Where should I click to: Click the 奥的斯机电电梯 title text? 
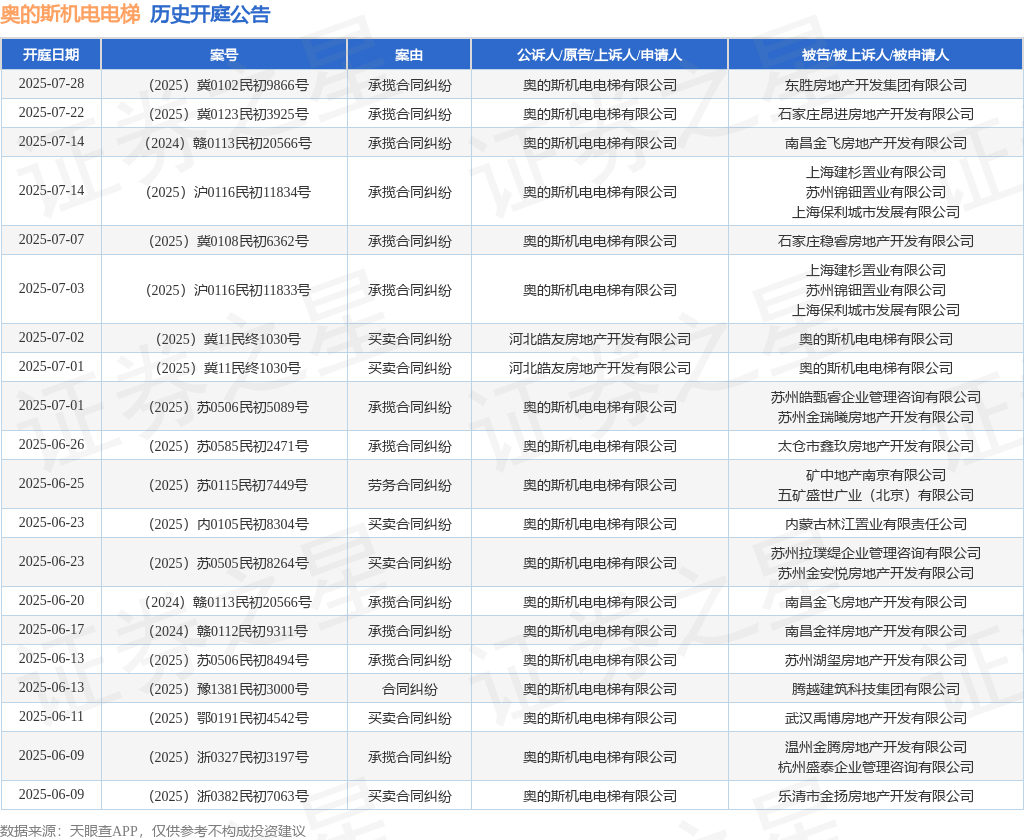[70, 14]
